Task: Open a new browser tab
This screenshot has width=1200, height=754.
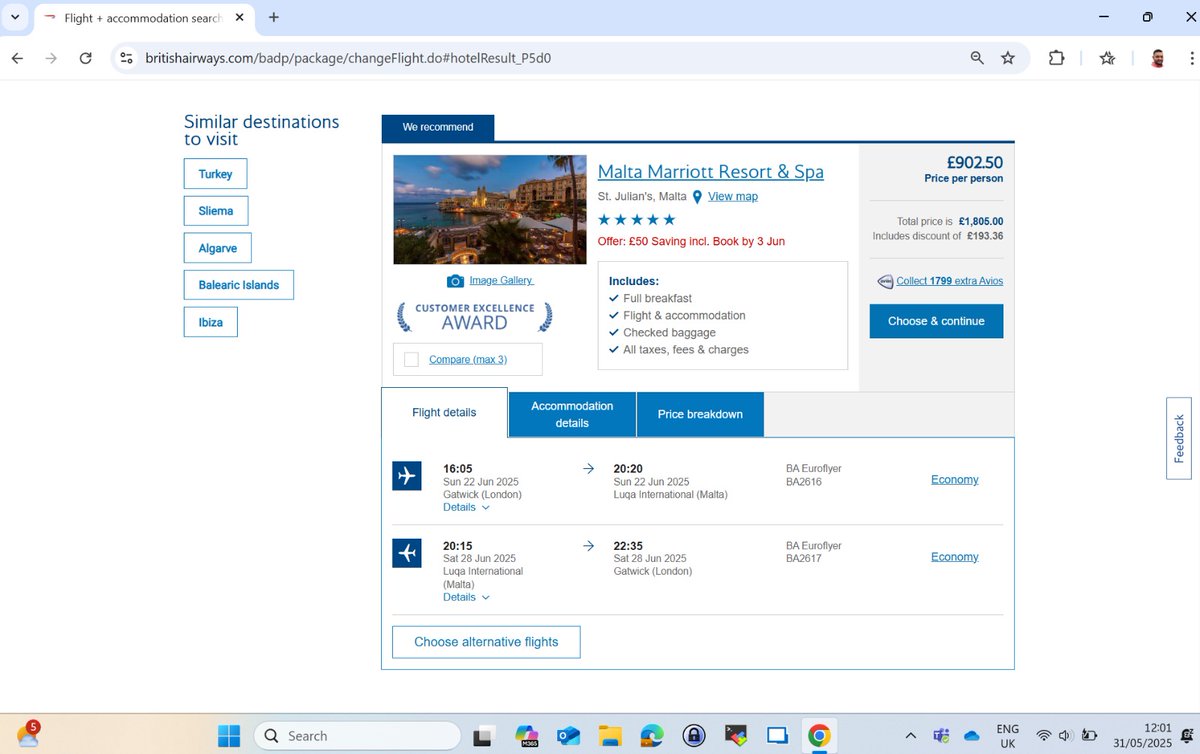Action: 274,17
